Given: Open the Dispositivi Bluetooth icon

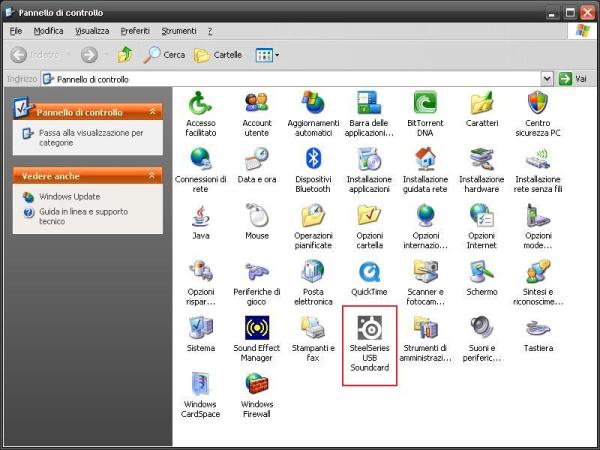Looking at the screenshot, I should coord(313,158).
